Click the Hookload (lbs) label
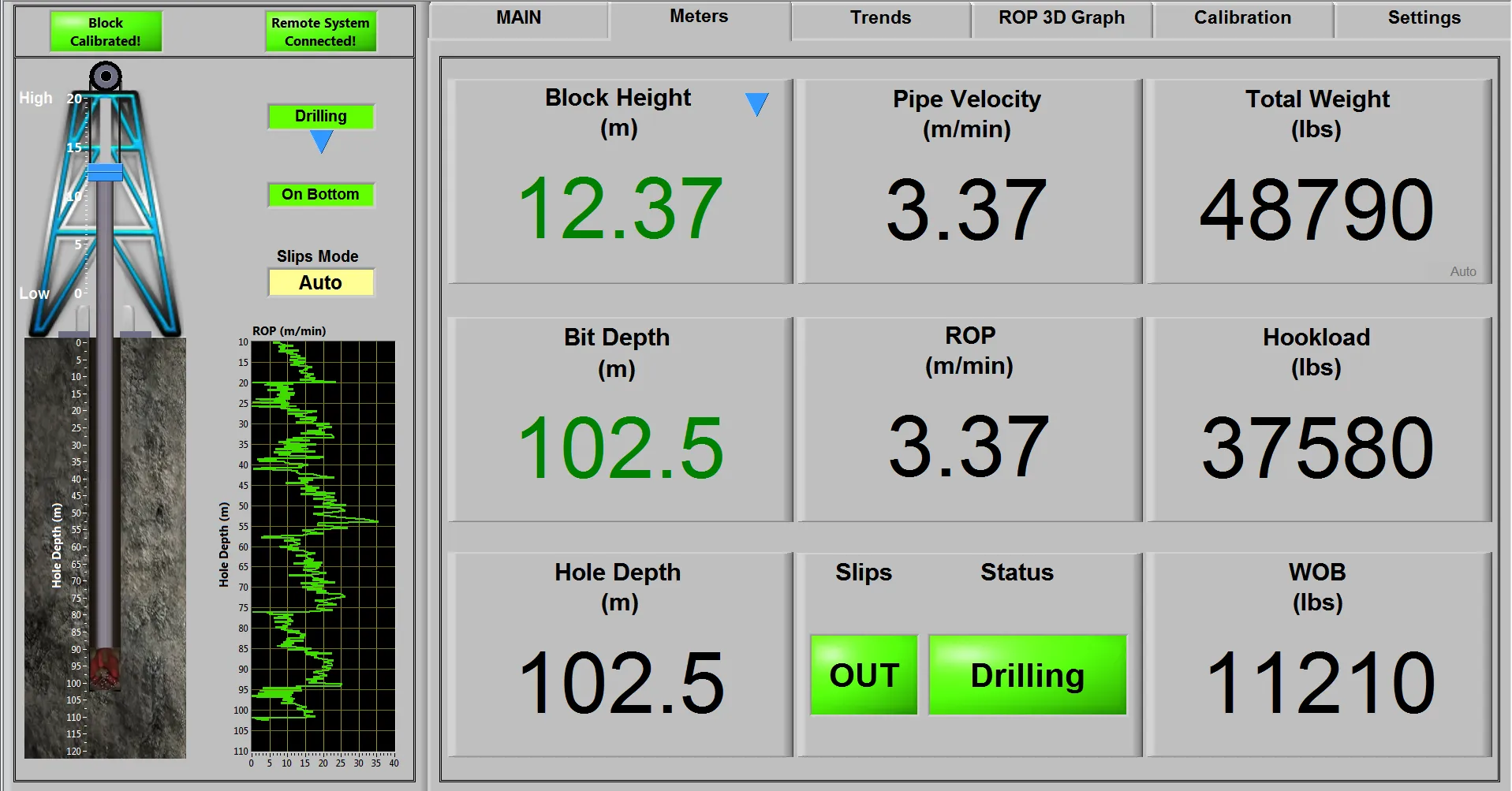This screenshot has height=791, width=1512. pyautogui.click(x=1316, y=352)
